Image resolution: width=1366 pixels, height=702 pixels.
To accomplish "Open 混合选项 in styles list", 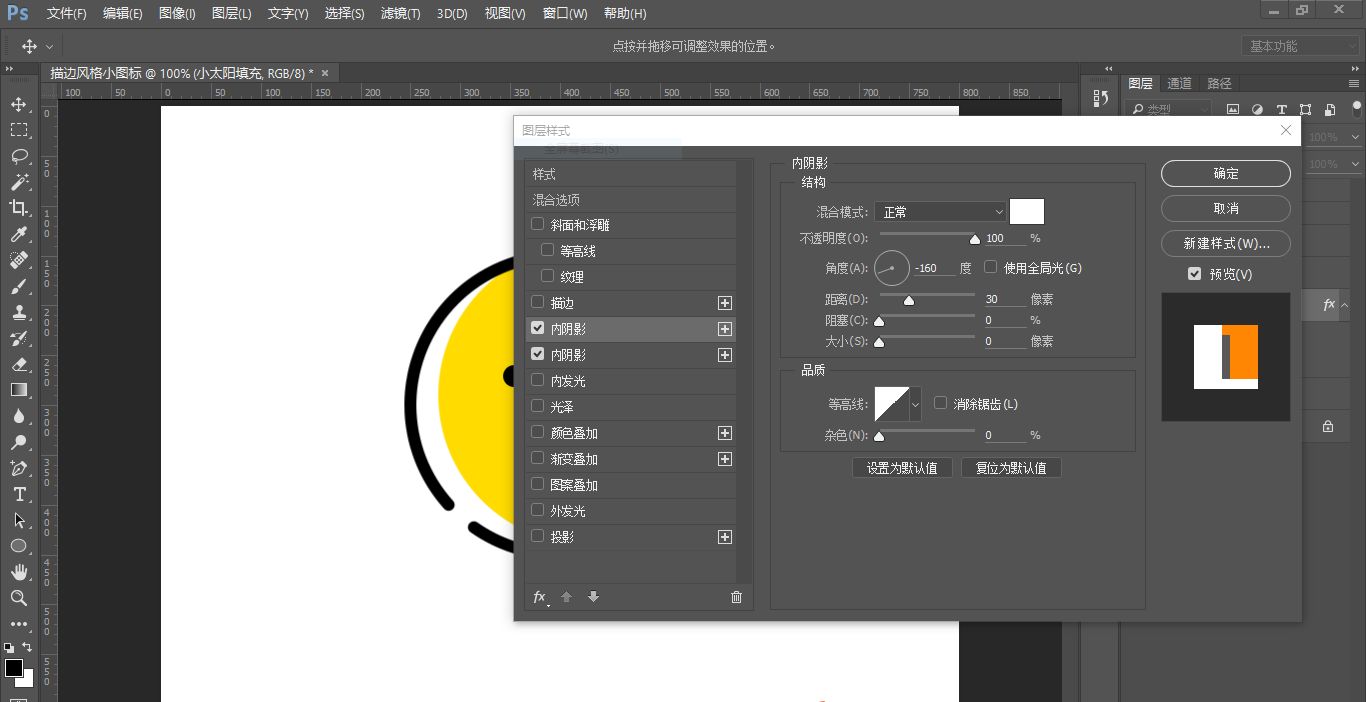I will point(630,200).
